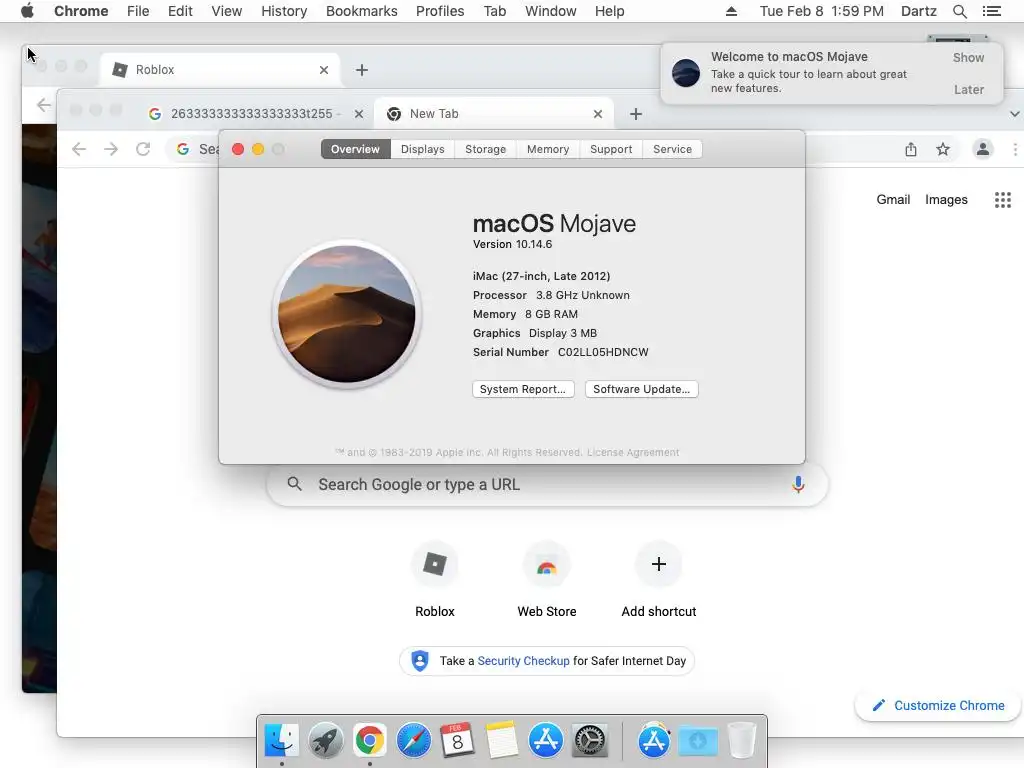
Task: Click the share icon in Chrome toolbar
Action: [x=911, y=150]
